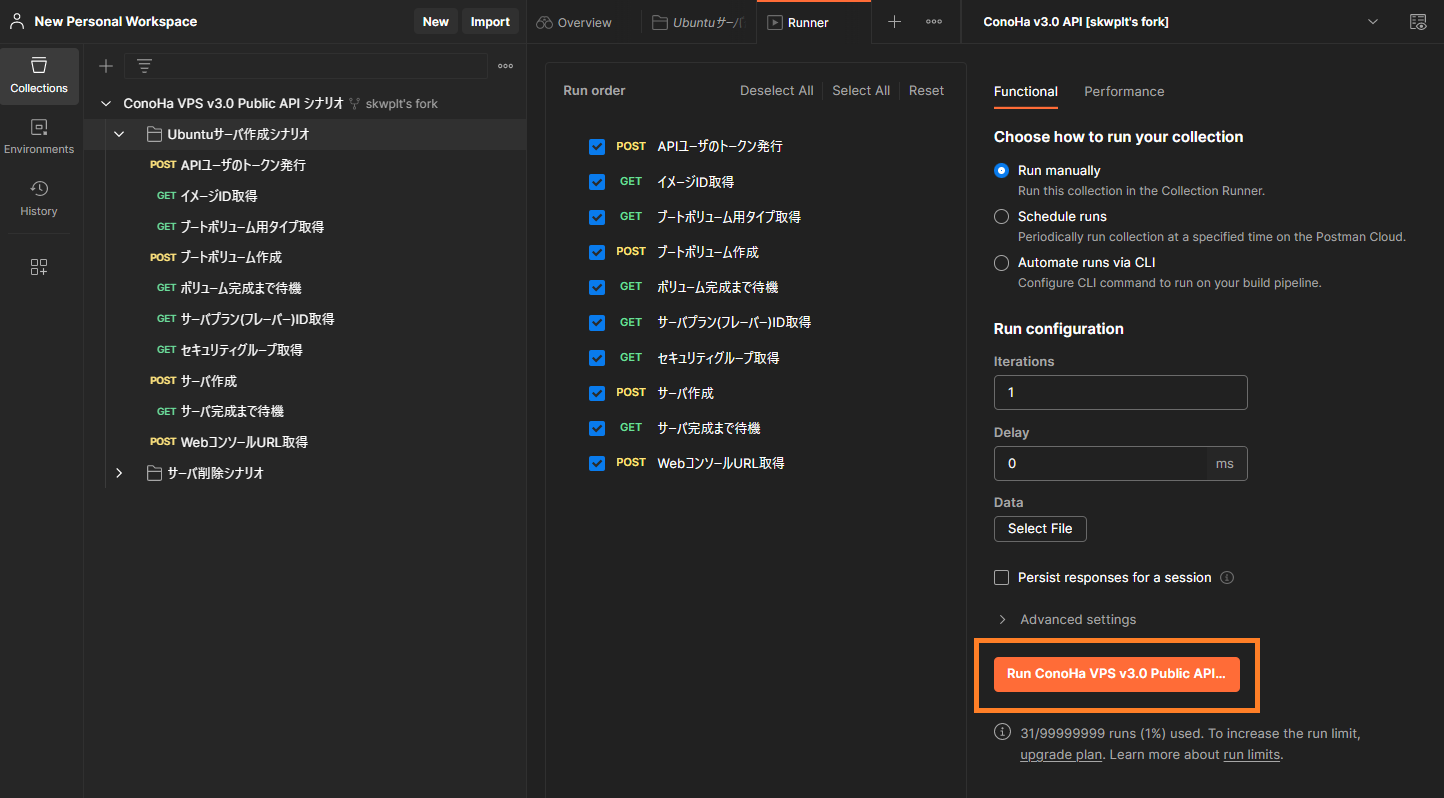The height and width of the screenshot is (798, 1444).
Task: Uncheck サーバ作成 in run order
Action: click(x=597, y=393)
